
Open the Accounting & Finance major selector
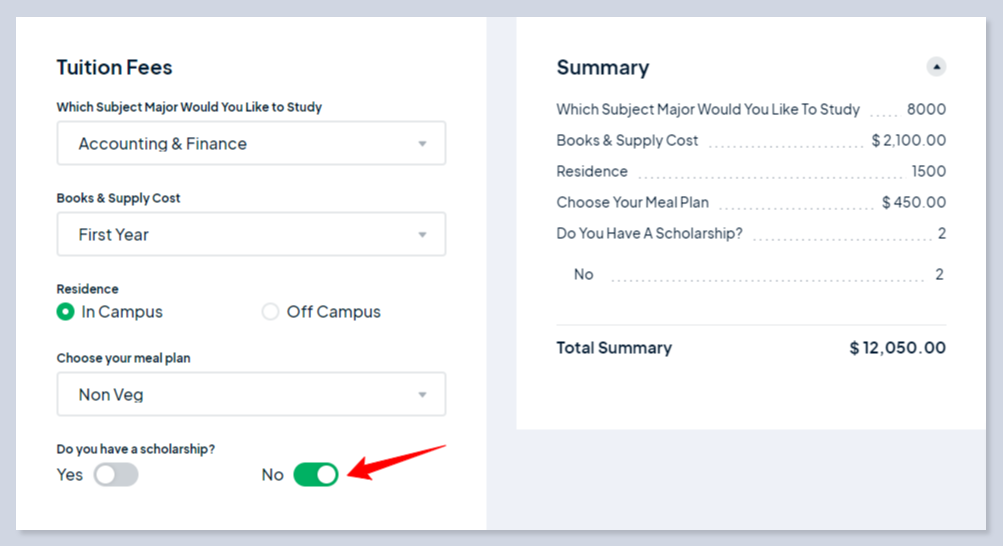coord(250,144)
